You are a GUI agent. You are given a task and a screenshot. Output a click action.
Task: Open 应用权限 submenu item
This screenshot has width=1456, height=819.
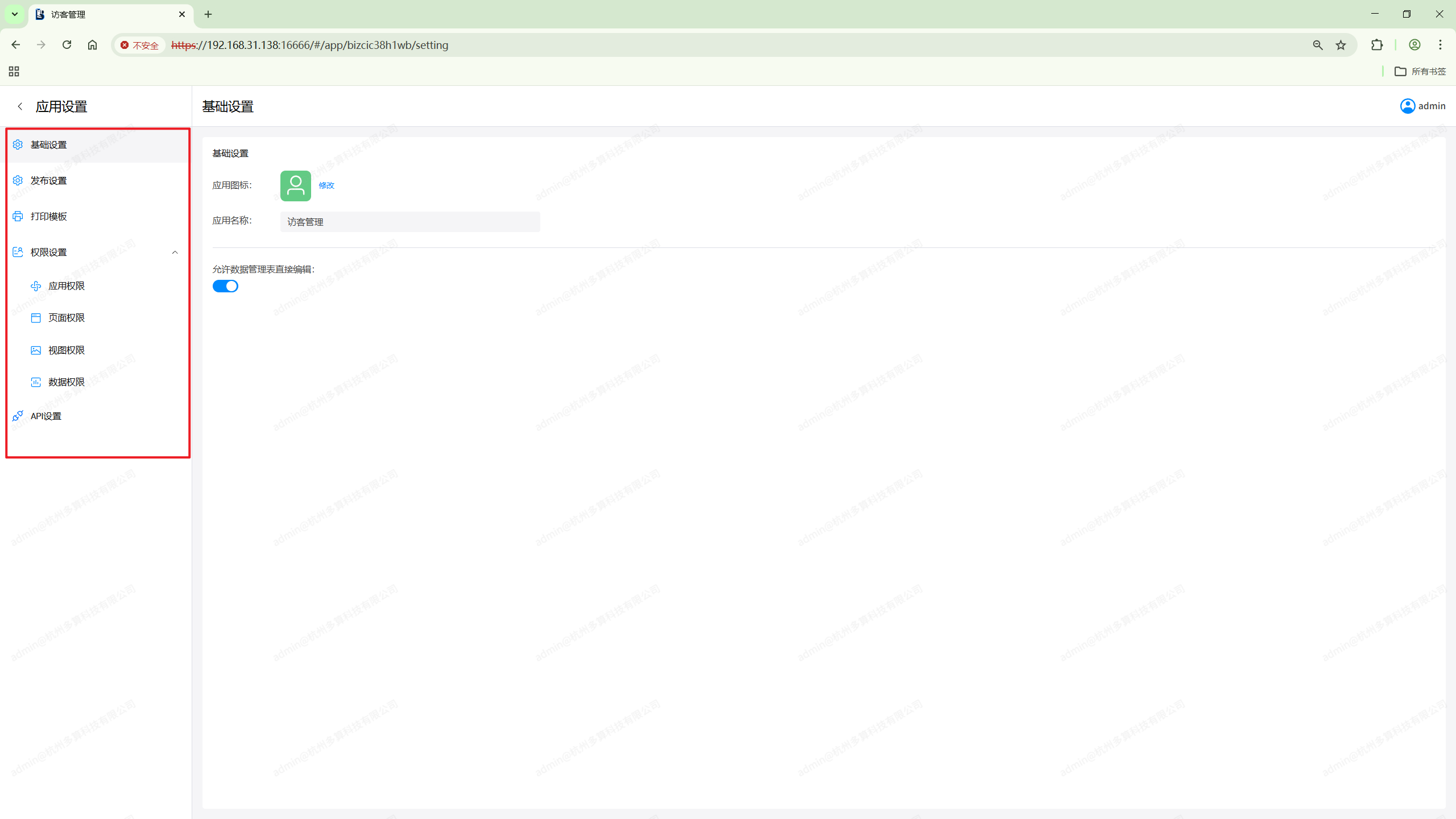[x=67, y=286]
